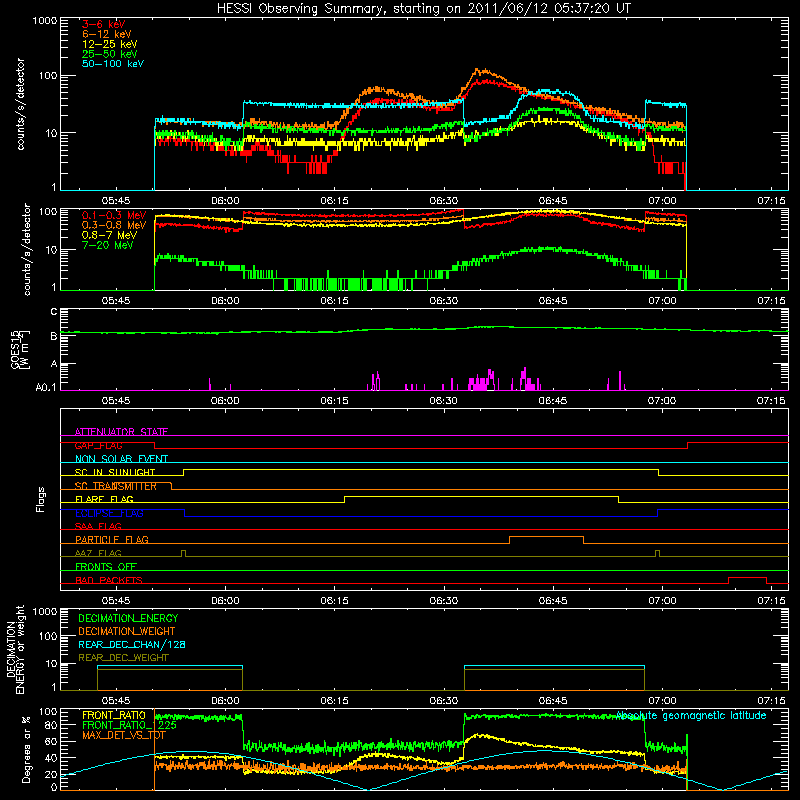This screenshot has height=800, width=800.
Task: Select the ECLIPSE_FLAG label
Action: pyautogui.click(x=109, y=513)
